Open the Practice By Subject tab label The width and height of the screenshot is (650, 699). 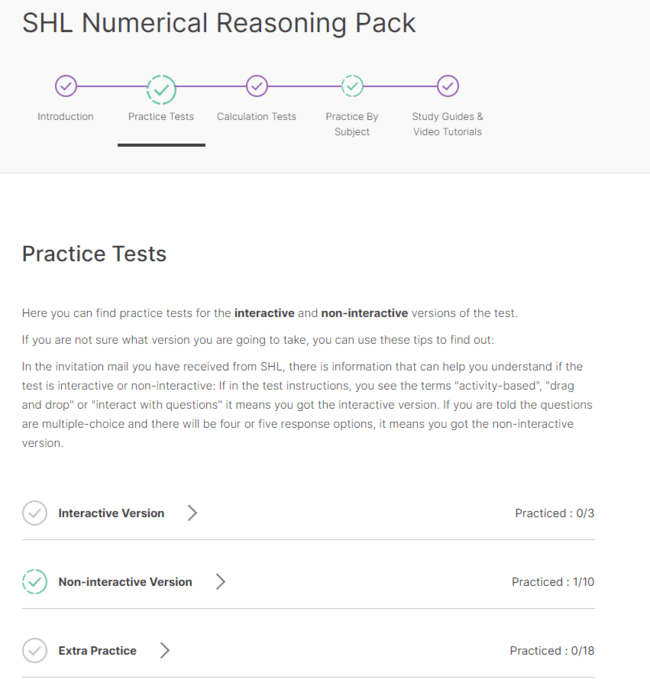[x=352, y=124]
